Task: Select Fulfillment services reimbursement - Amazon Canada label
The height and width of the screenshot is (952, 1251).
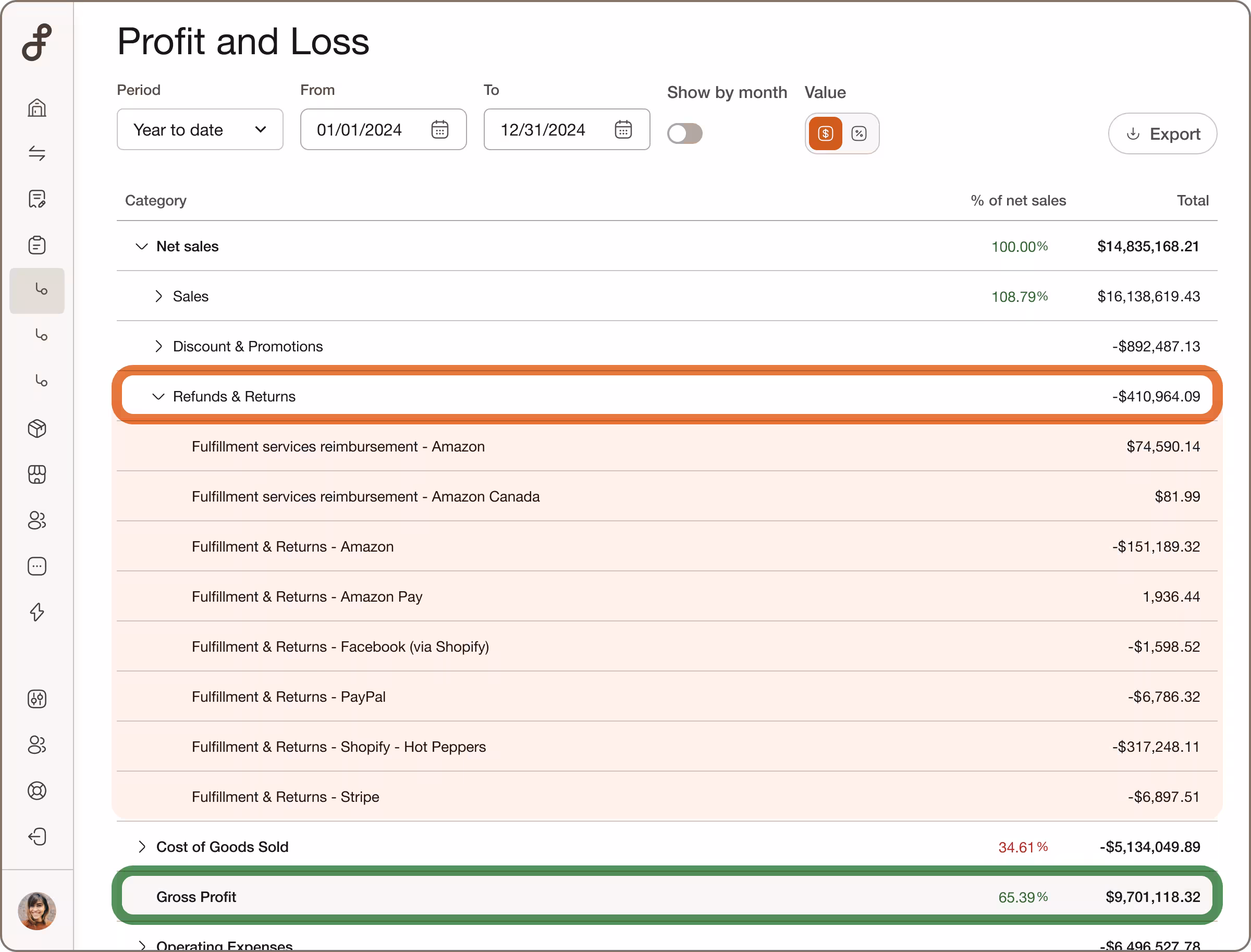Action: click(365, 496)
